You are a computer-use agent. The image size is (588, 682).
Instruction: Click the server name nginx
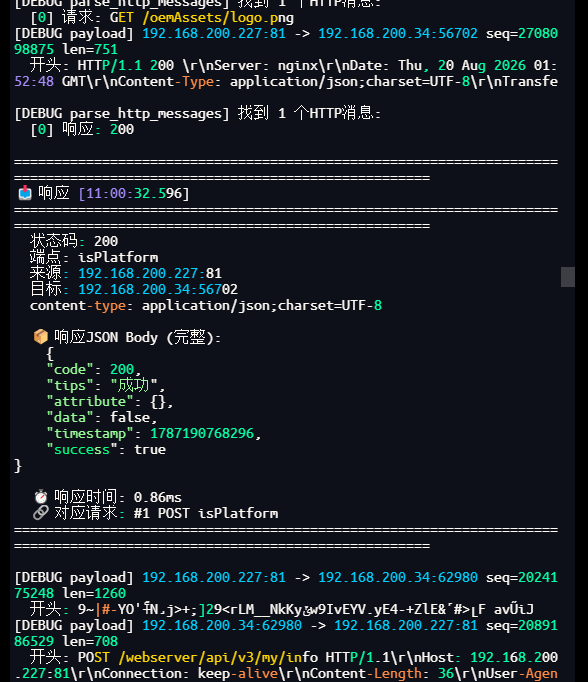pos(298,66)
